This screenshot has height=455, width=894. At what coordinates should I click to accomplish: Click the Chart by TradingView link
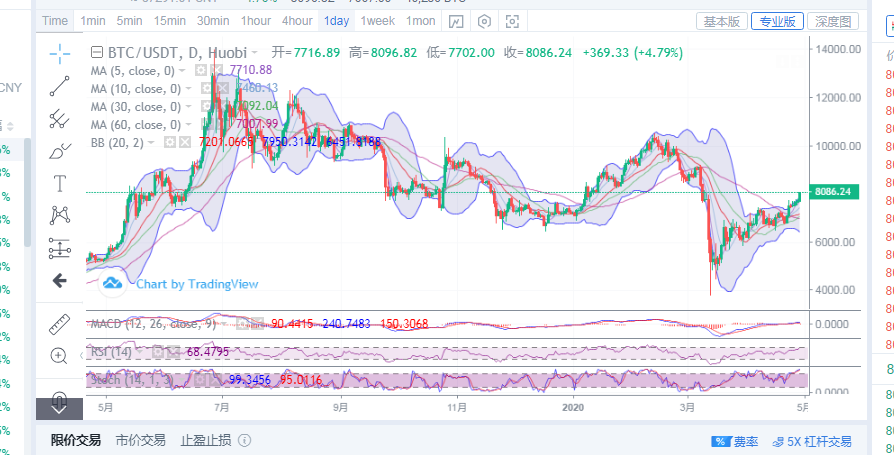pyautogui.click(x=197, y=284)
